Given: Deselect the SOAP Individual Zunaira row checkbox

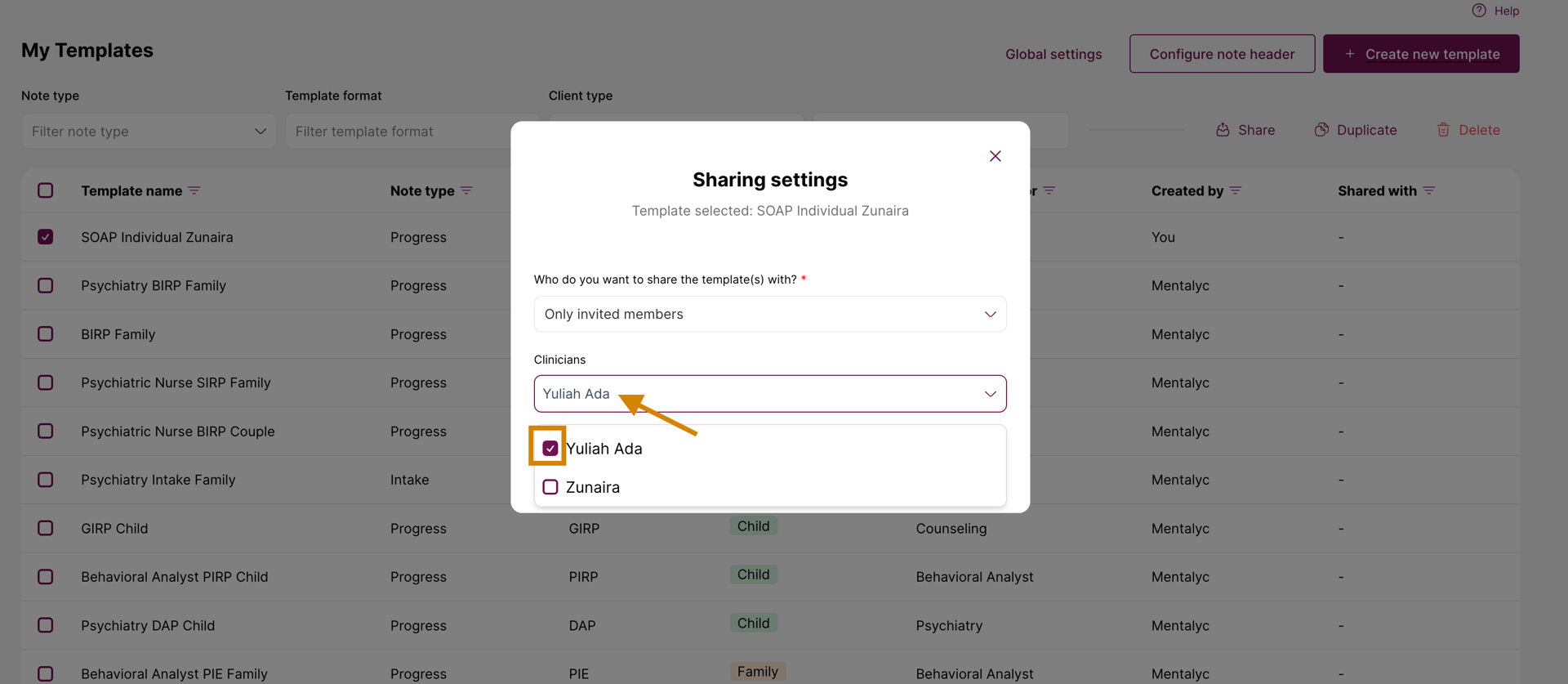Looking at the screenshot, I should click(46, 237).
